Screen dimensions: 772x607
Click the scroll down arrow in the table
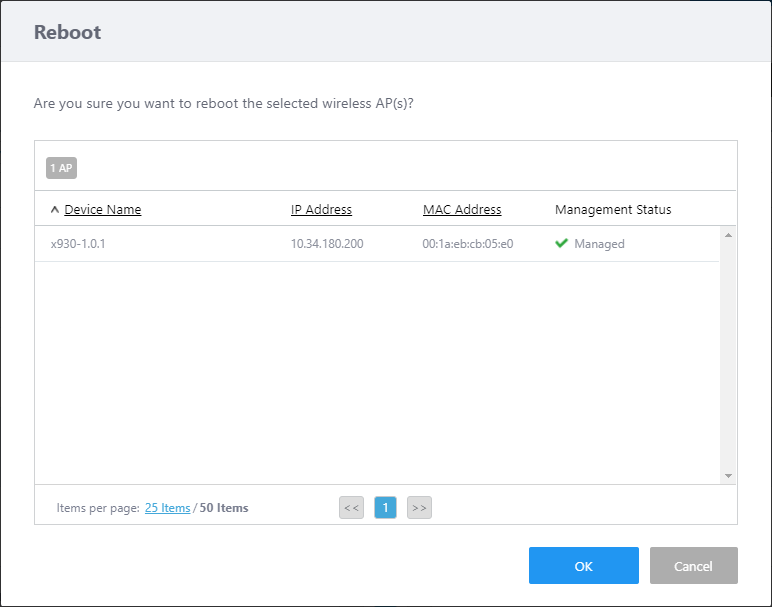tap(728, 476)
